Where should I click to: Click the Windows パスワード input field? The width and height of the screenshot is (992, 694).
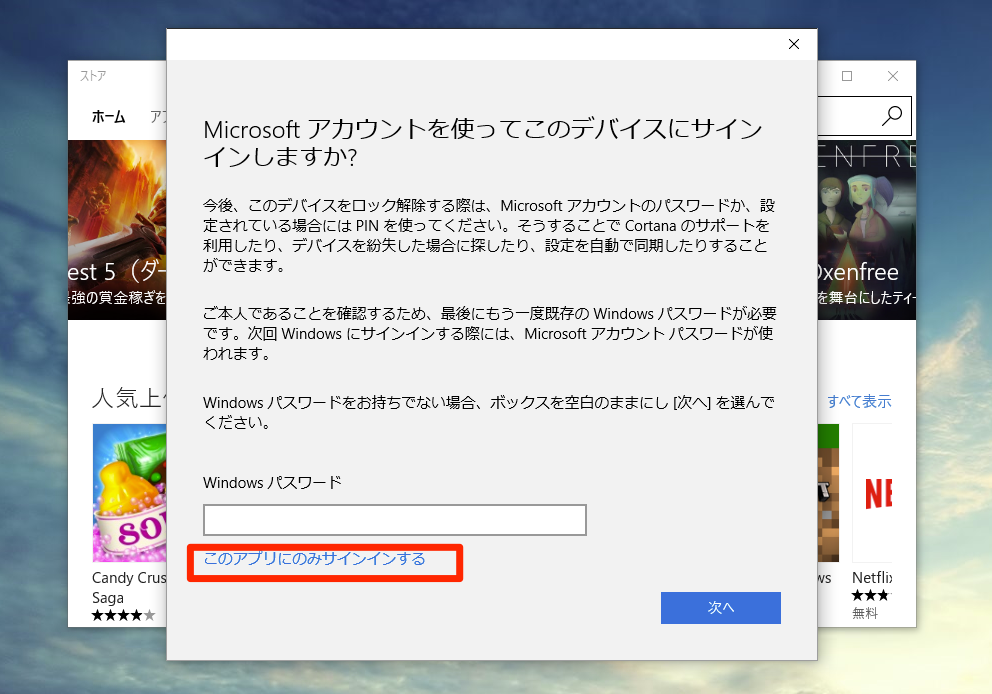(395, 520)
